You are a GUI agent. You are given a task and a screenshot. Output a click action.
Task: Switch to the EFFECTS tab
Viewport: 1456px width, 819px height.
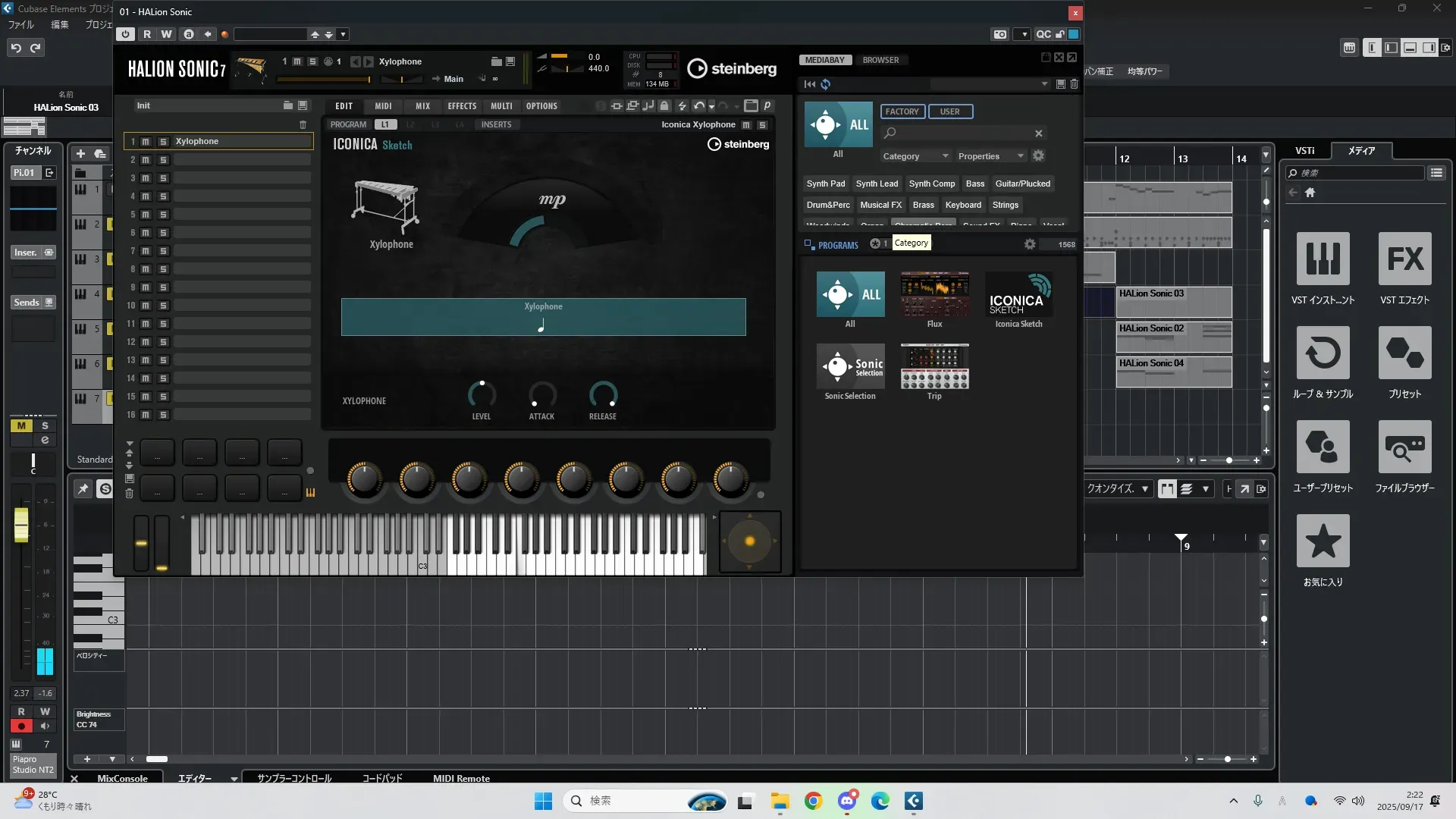click(x=461, y=106)
